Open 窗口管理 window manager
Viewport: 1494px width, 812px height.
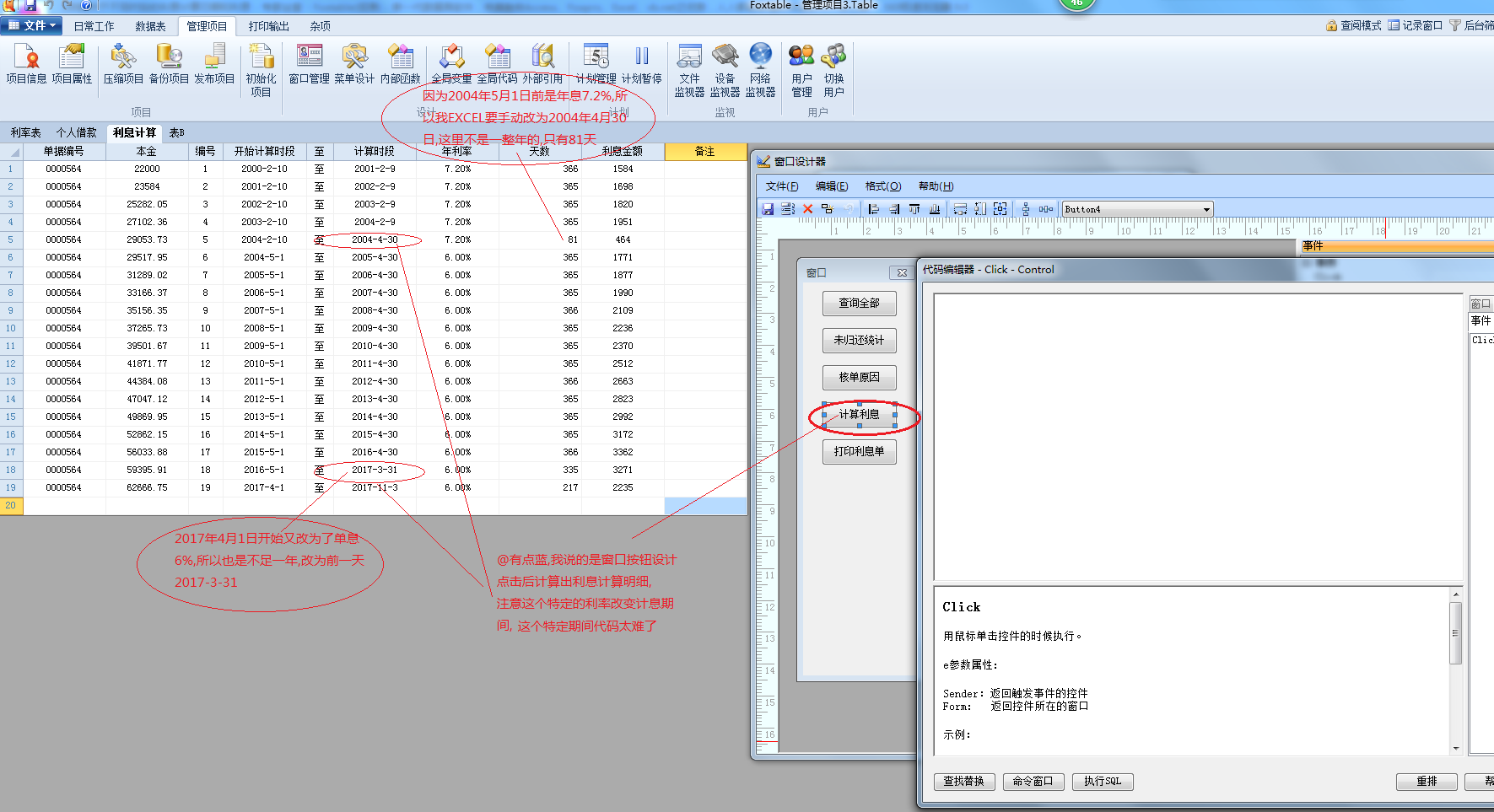[309, 64]
